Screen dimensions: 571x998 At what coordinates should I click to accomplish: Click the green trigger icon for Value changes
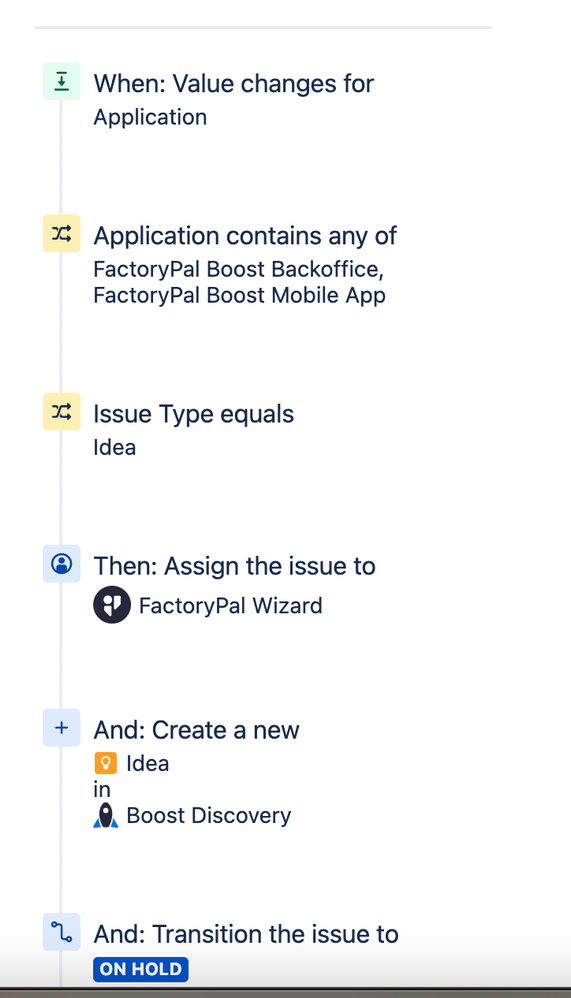(x=62, y=81)
